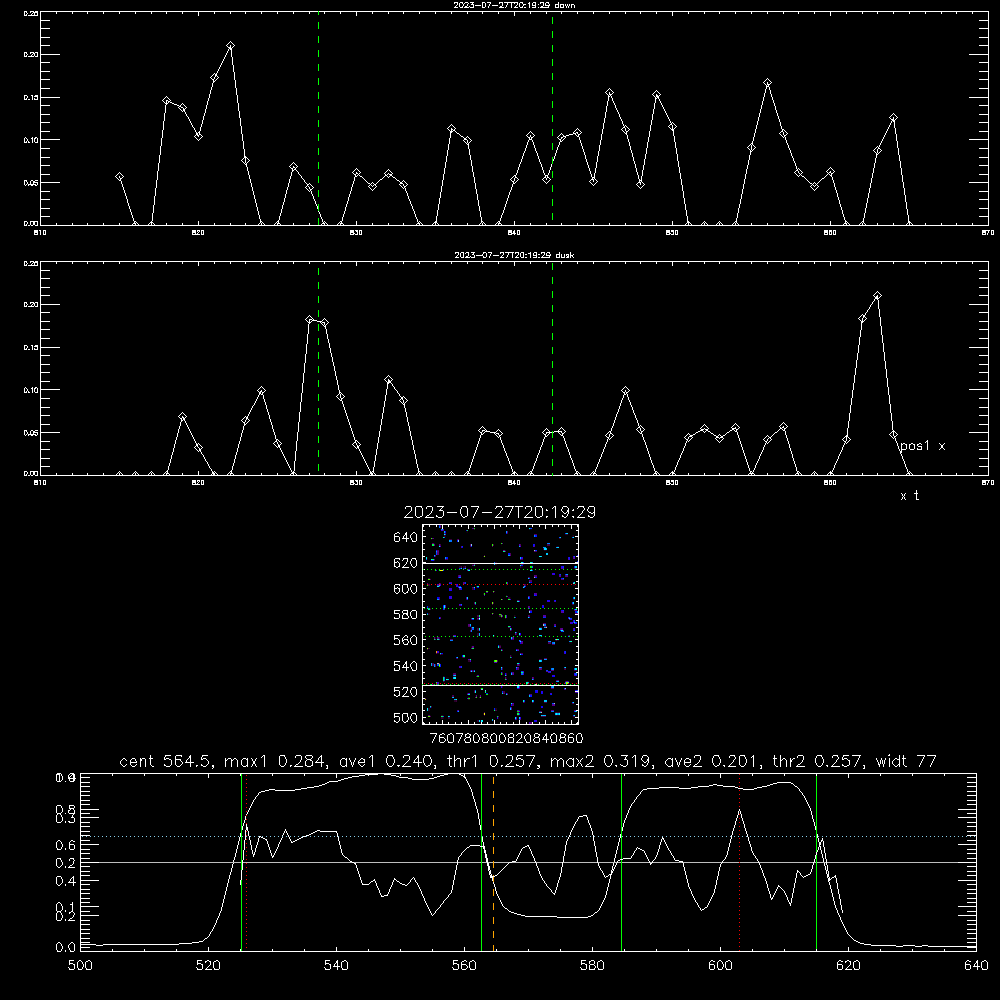Click the '600' x-axis label of bottom plot
The image size is (1000, 1000).
tap(720, 966)
